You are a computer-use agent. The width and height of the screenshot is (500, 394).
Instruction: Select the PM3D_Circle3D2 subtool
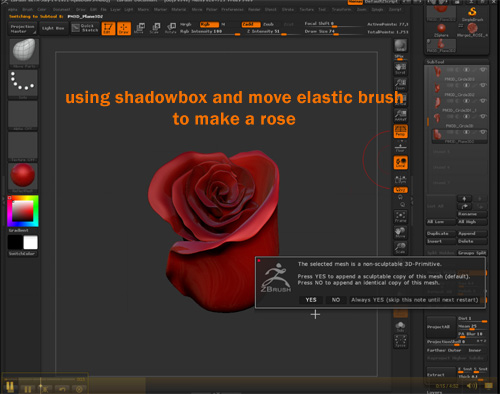pyautogui.click(x=459, y=89)
